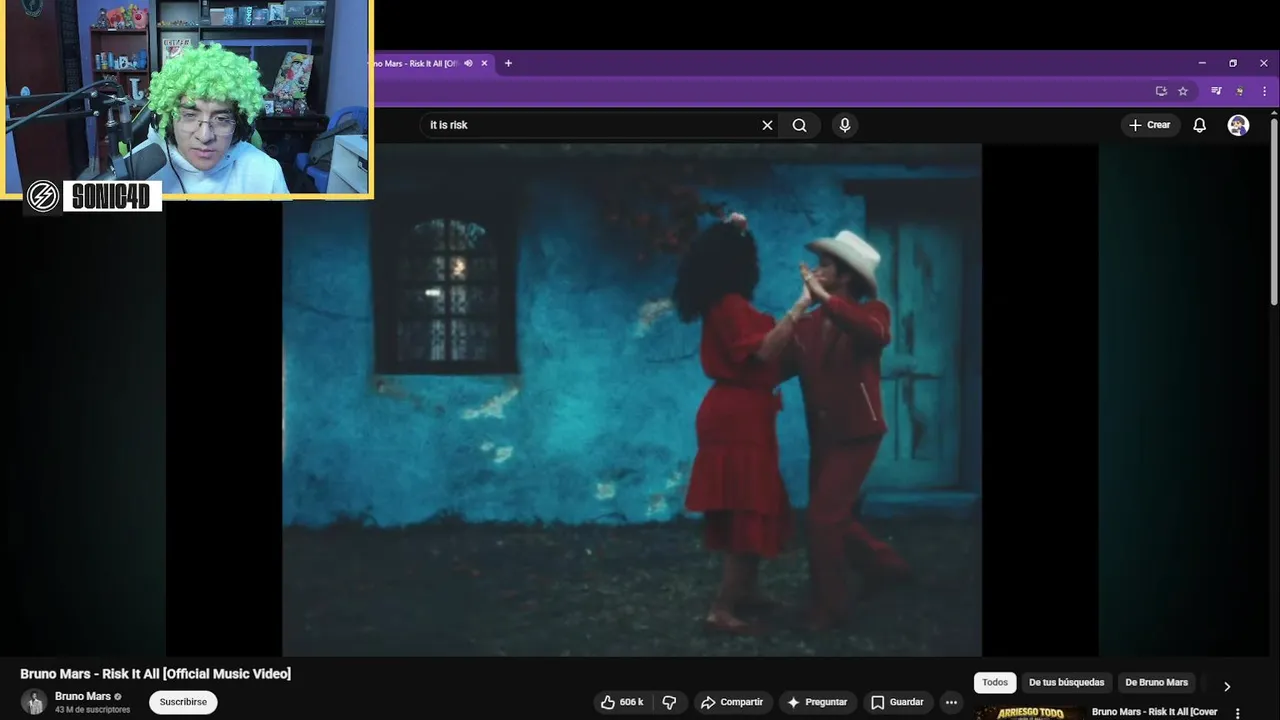Select the Todos filter chip
The image size is (1280, 720).
[995, 683]
